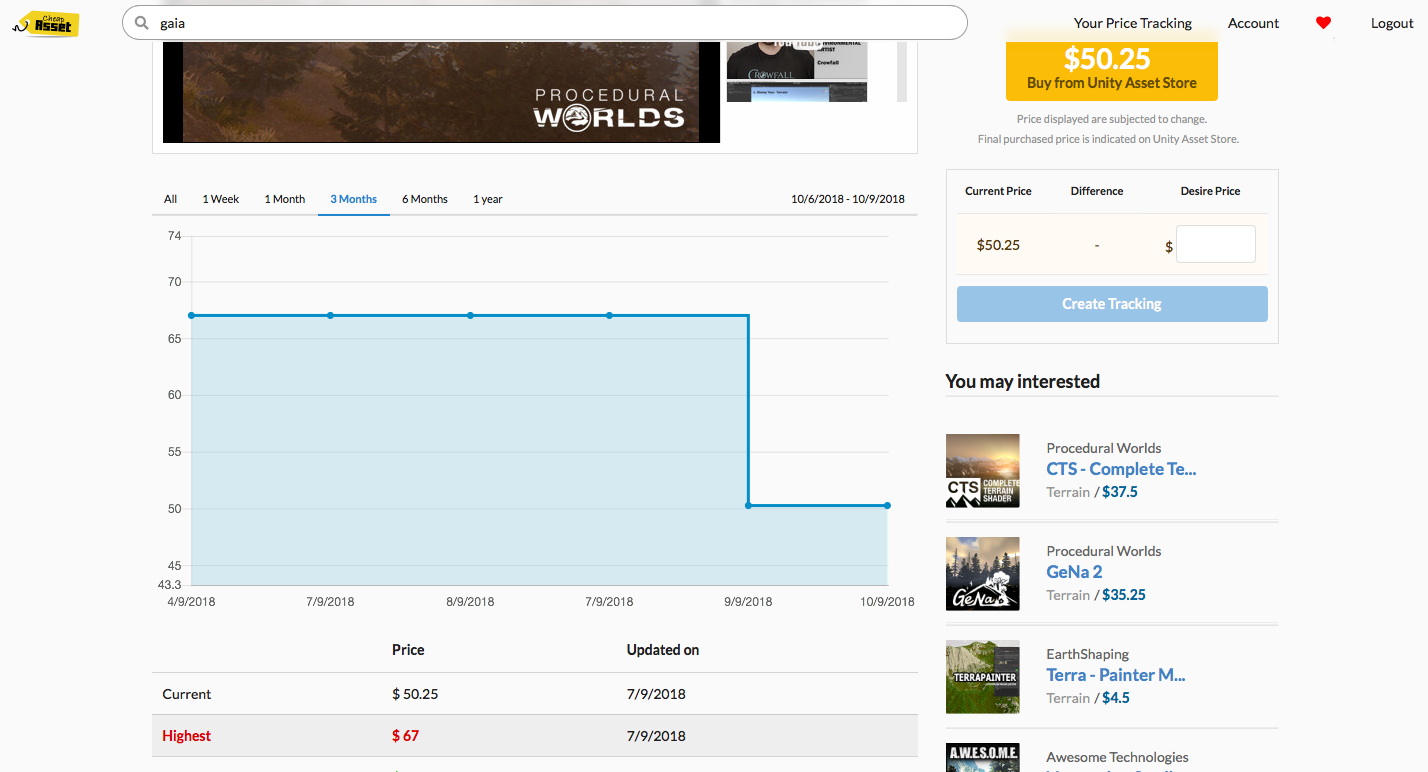Open the Procedural Worlds video preview
Image resolution: width=1428 pixels, height=772 pixels.
click(441, 91)
